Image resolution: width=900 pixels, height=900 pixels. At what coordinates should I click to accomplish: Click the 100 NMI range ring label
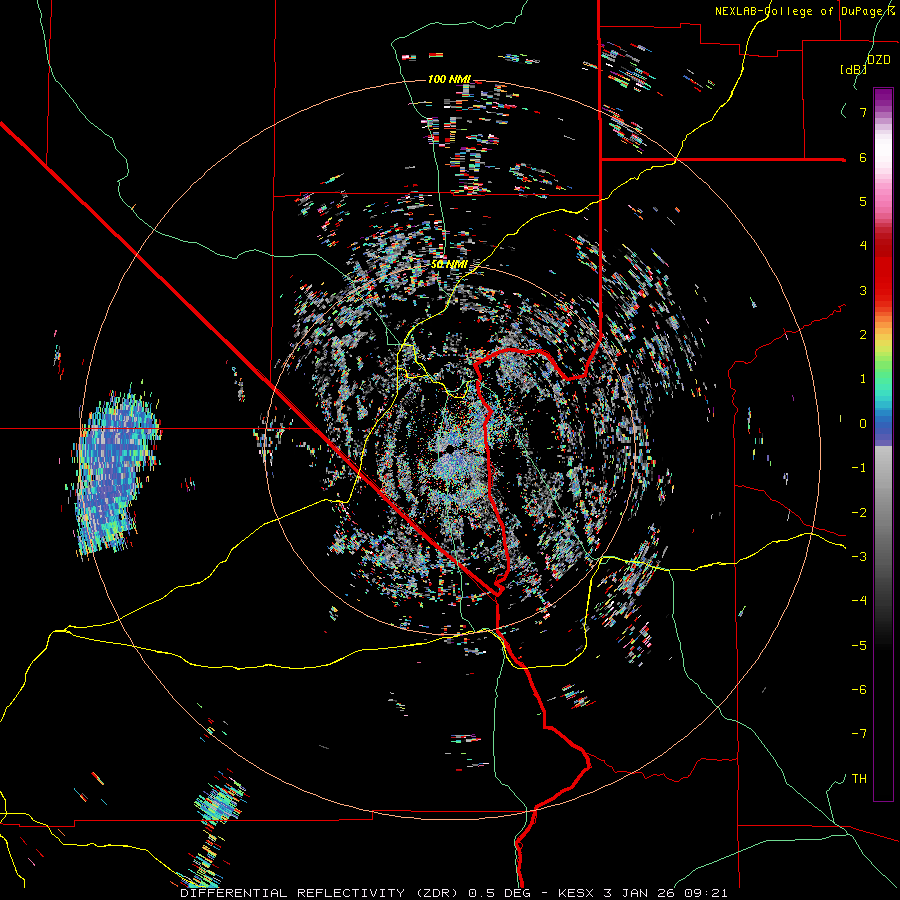pyautogui.click(x=449, y=79)
